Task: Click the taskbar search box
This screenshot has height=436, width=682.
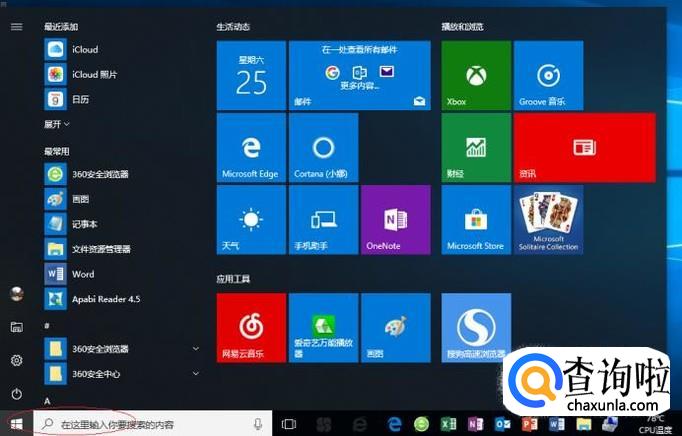Action: point(153,424)
